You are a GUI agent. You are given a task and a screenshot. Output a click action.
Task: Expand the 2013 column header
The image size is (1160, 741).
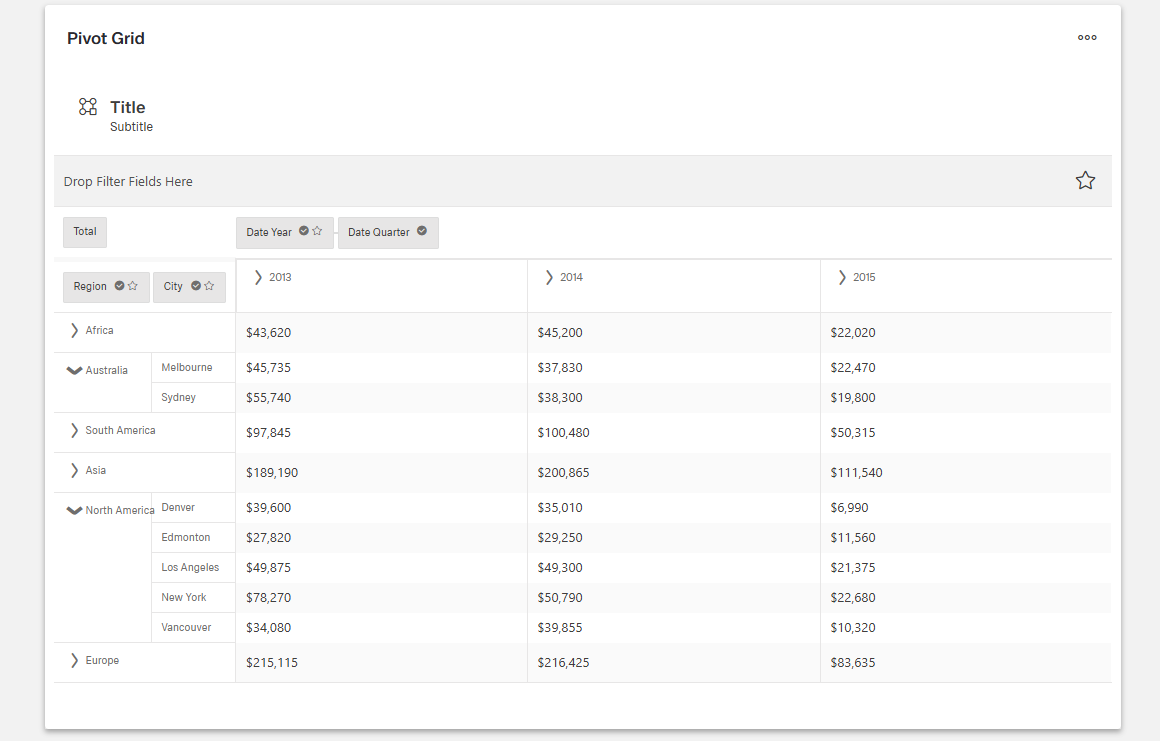click(259, 277)
